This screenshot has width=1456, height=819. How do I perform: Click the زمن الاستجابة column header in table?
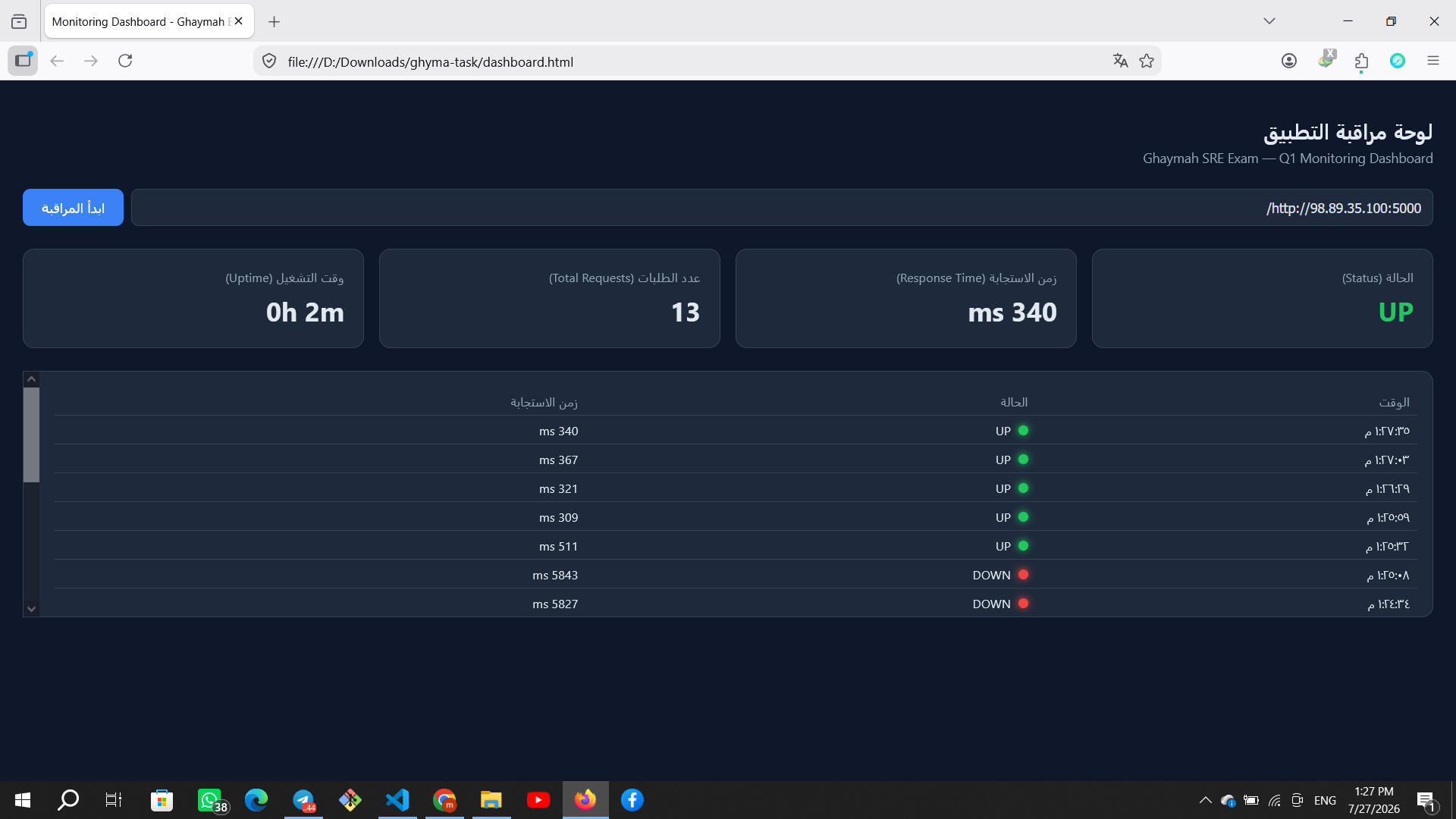point(544,402)
